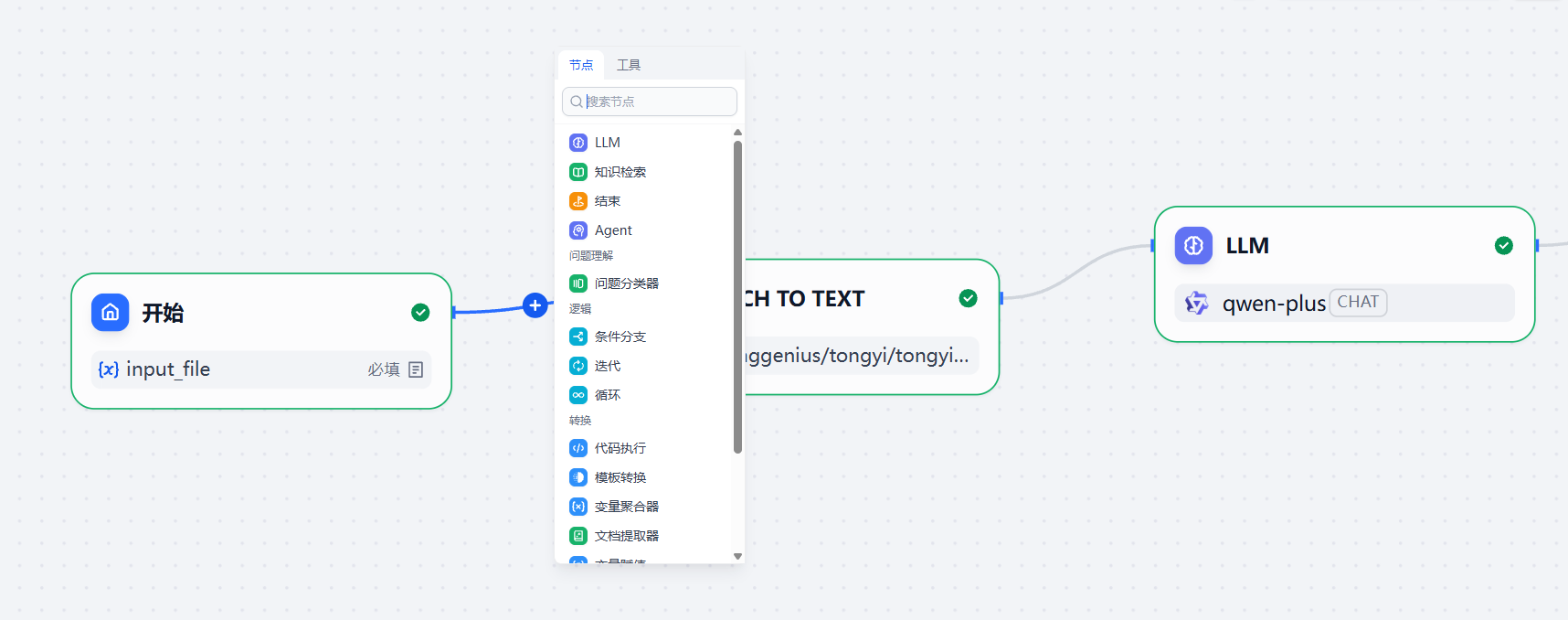Viewport: 1568px width, 620px height.
Task: Select 变量聚合器 variable aggregator entry
Action: click(x=626, y=507)
